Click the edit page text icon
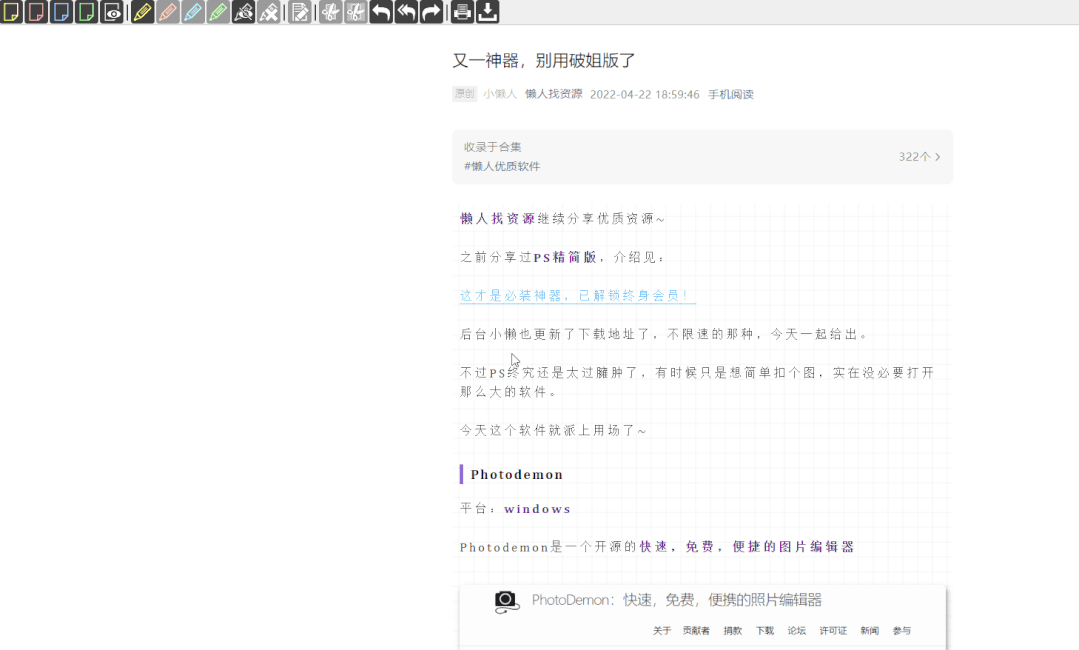This screenshot has width=1079, height=650. 300,12
